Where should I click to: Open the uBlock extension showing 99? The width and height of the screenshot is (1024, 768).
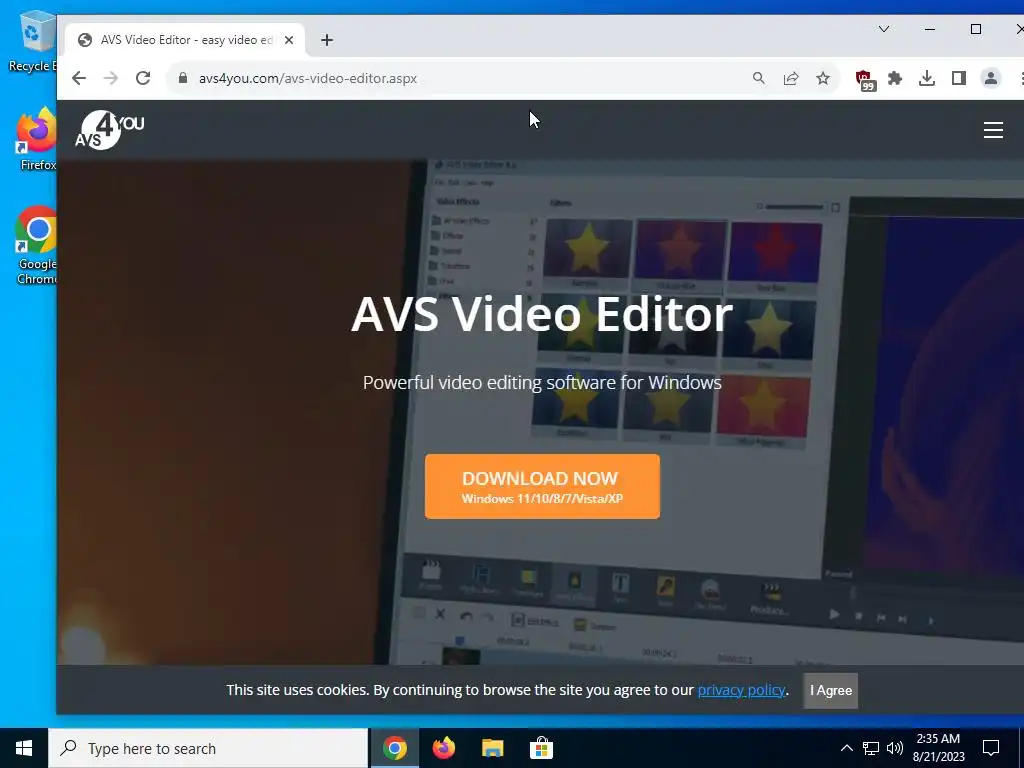(x=865, y=80)
